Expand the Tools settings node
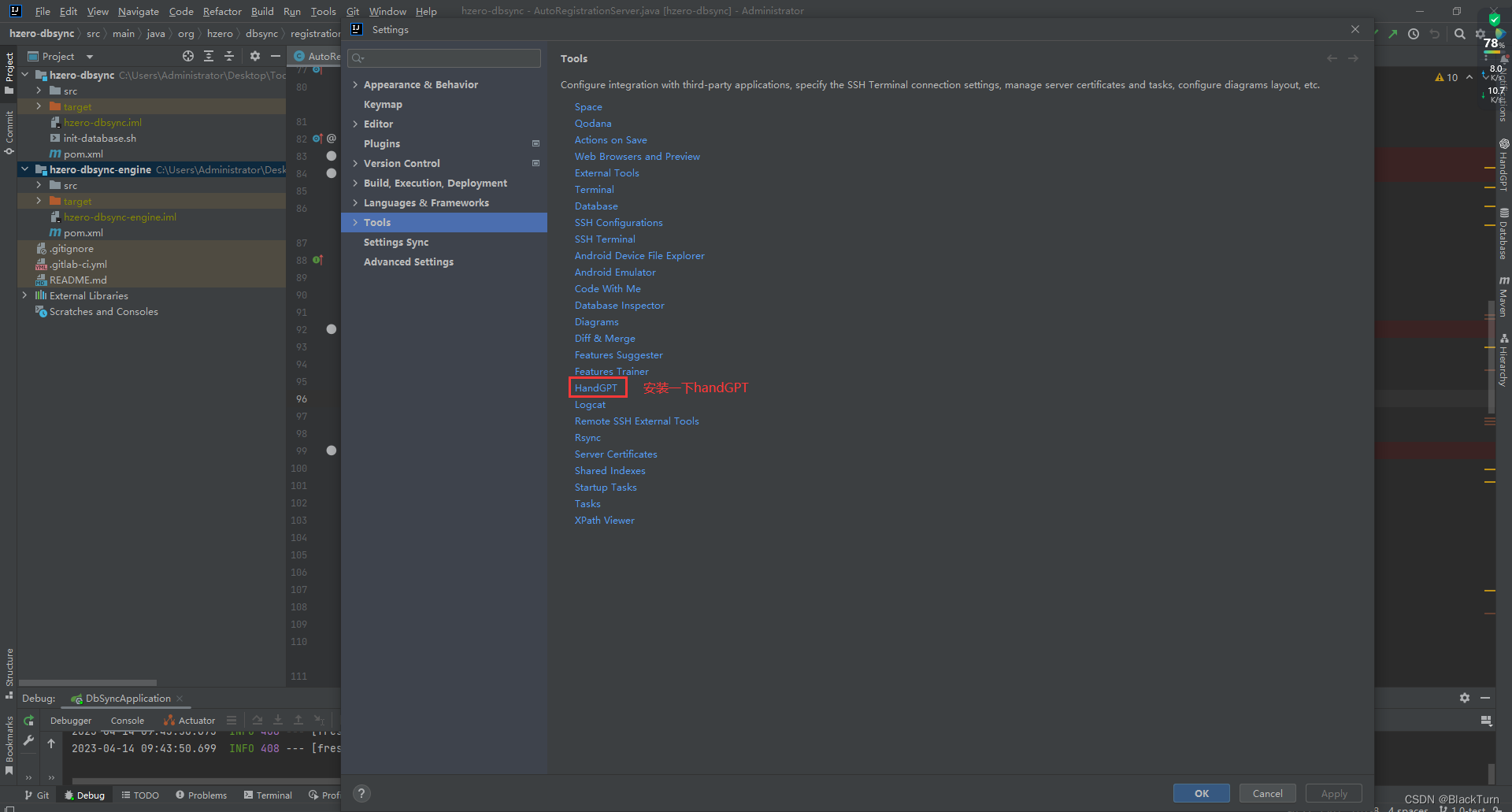 pos(355,222)
